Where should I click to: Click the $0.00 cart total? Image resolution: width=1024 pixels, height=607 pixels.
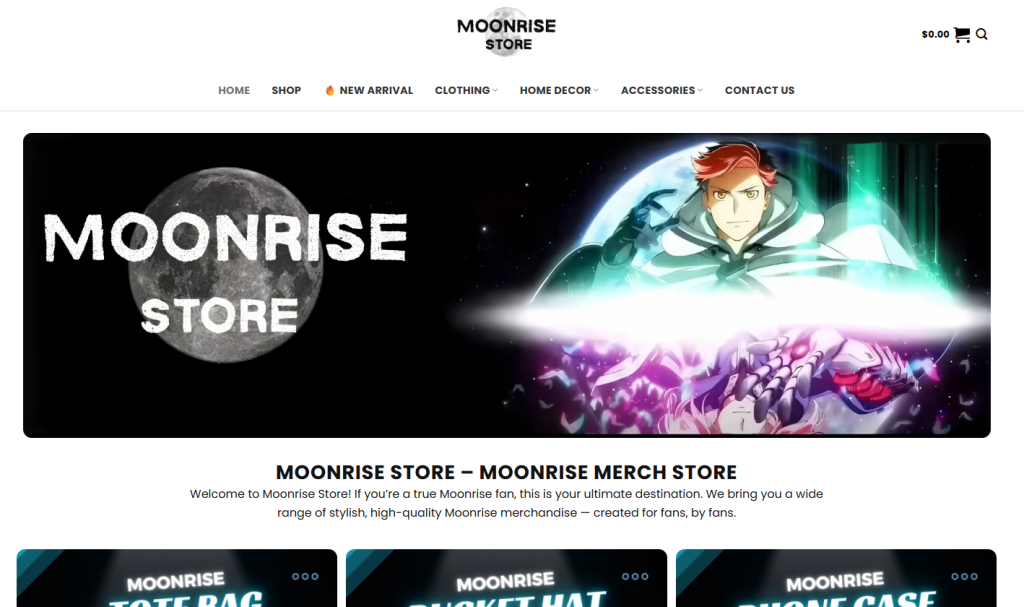(x=935, y=35)
